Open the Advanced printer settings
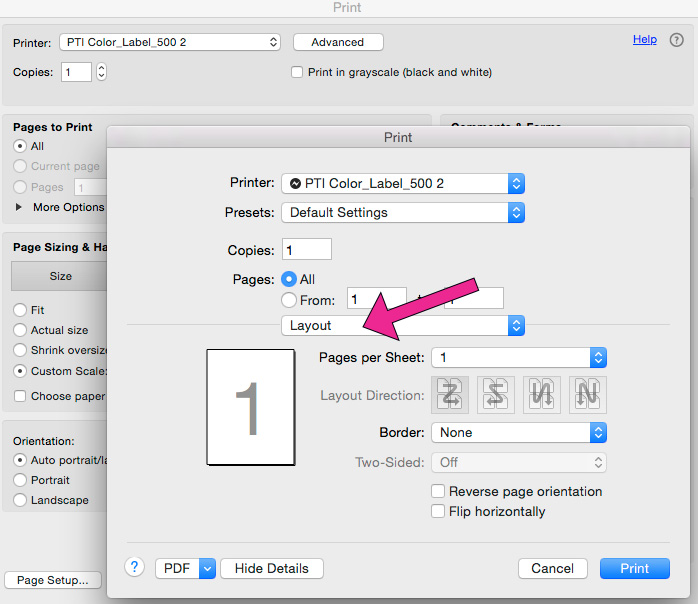698x604 pixels. (x=338, y=42)
